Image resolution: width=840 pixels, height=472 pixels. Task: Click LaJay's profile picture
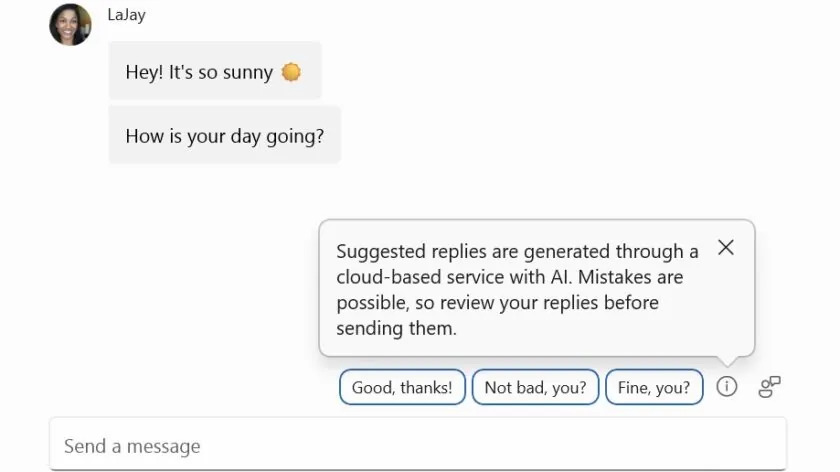coord(70,24)
